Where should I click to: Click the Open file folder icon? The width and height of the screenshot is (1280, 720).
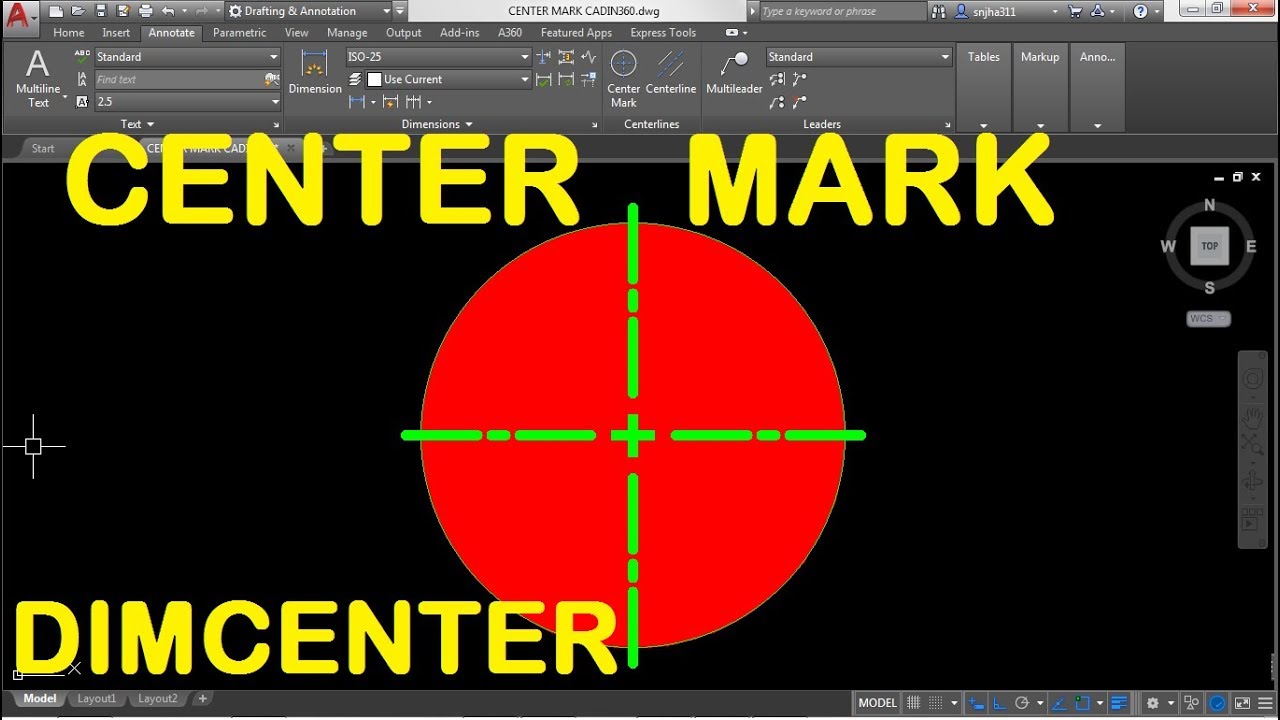(78, 11)
